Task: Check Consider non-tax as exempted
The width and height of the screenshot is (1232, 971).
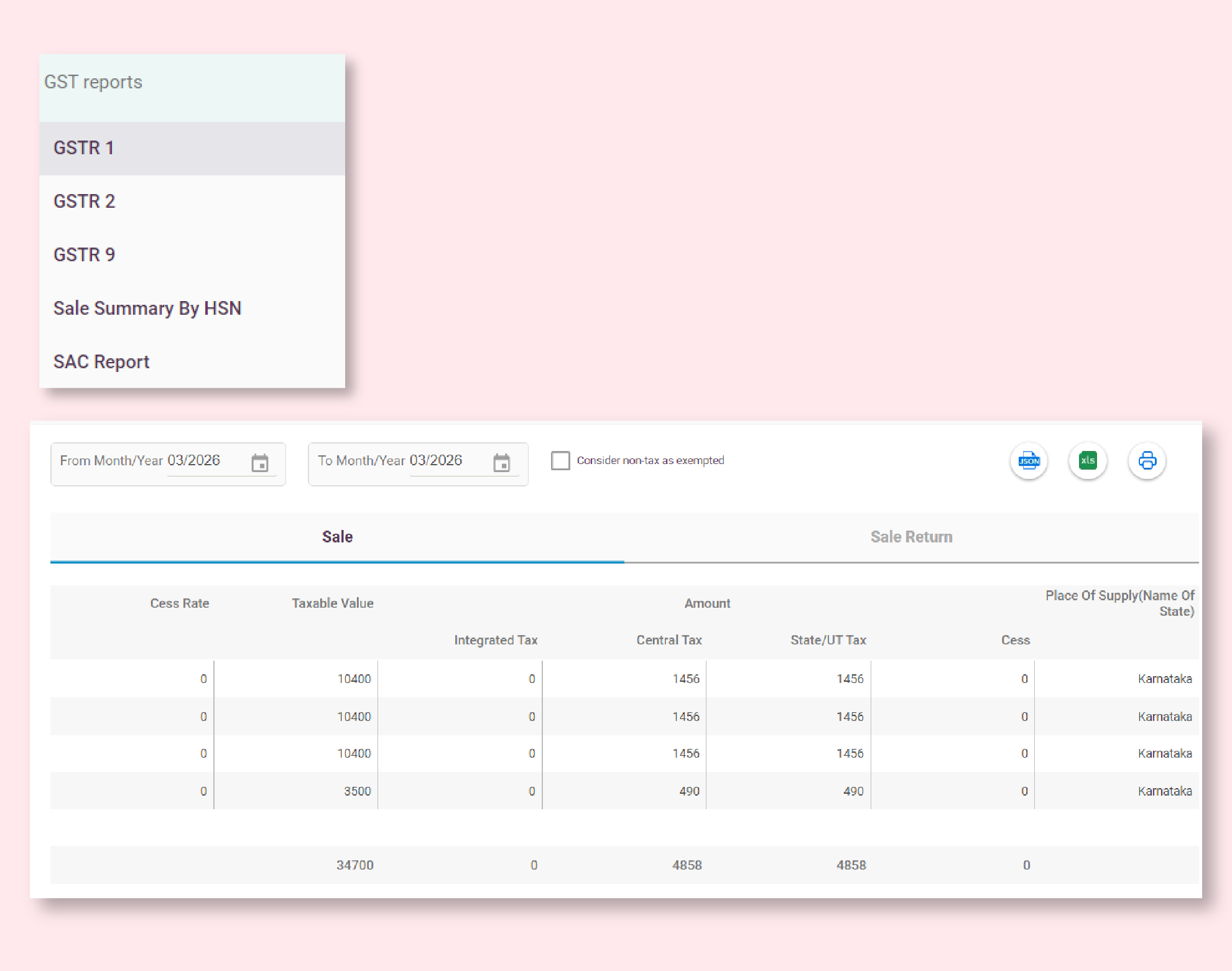Action: click(560, 461)
